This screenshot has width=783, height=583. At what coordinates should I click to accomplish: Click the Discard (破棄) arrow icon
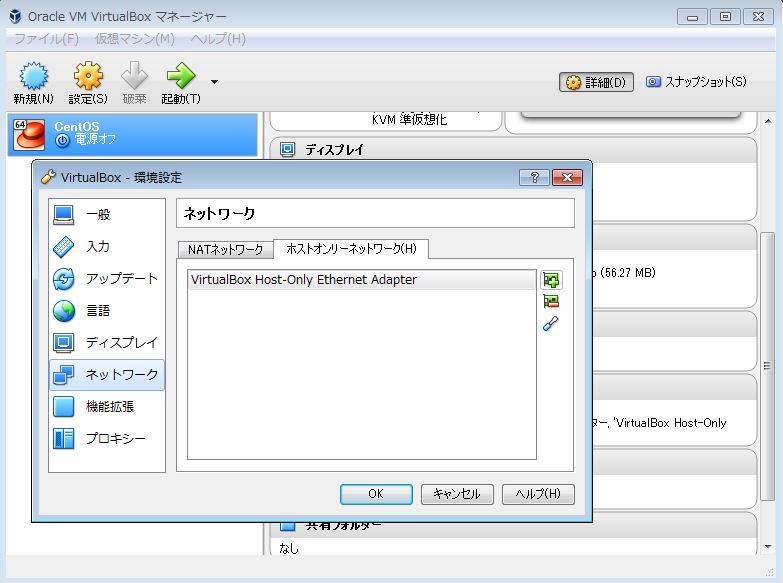(134, 76)
